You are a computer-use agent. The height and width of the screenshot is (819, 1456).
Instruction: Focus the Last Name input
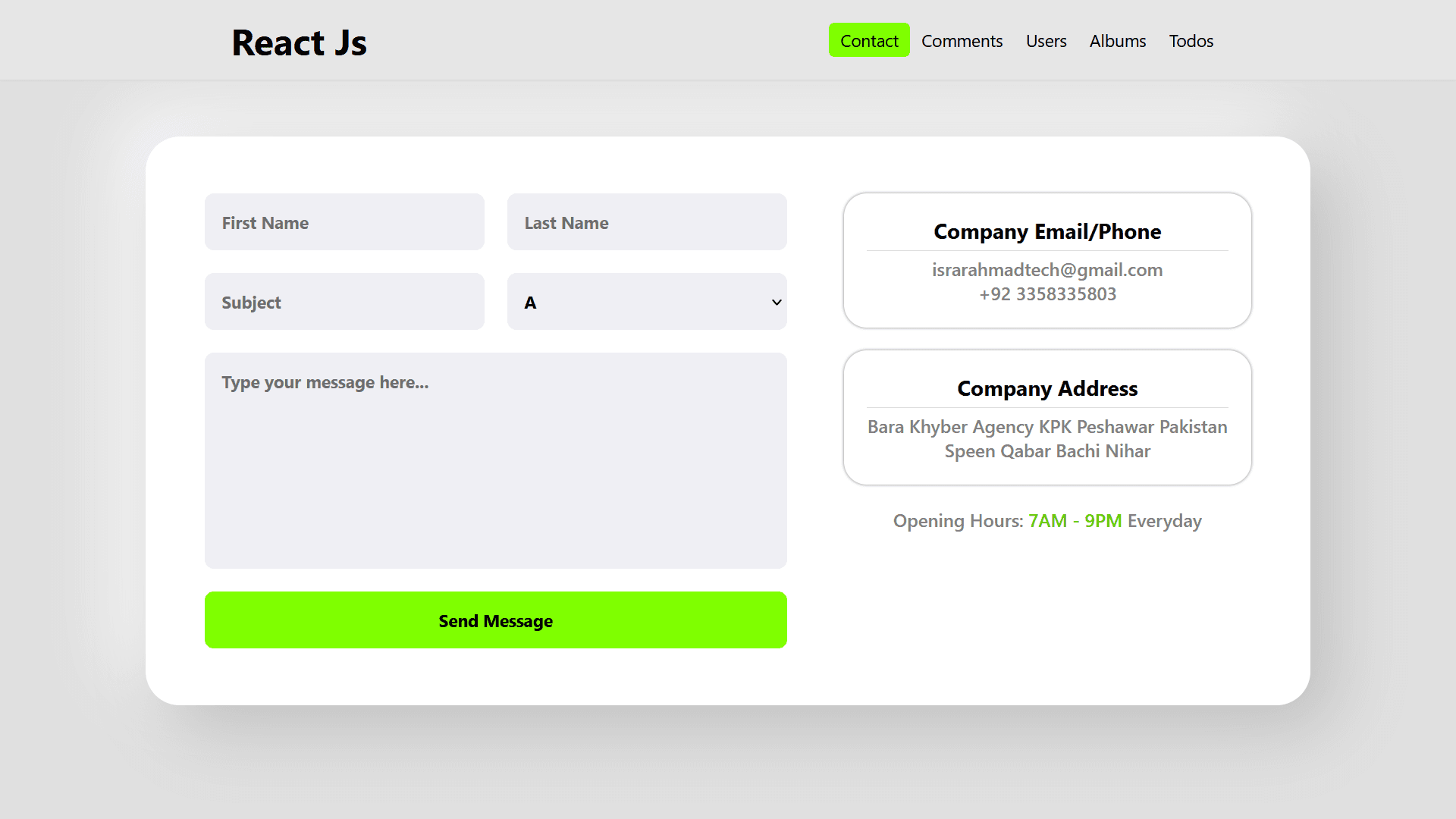tap(646, 221)
